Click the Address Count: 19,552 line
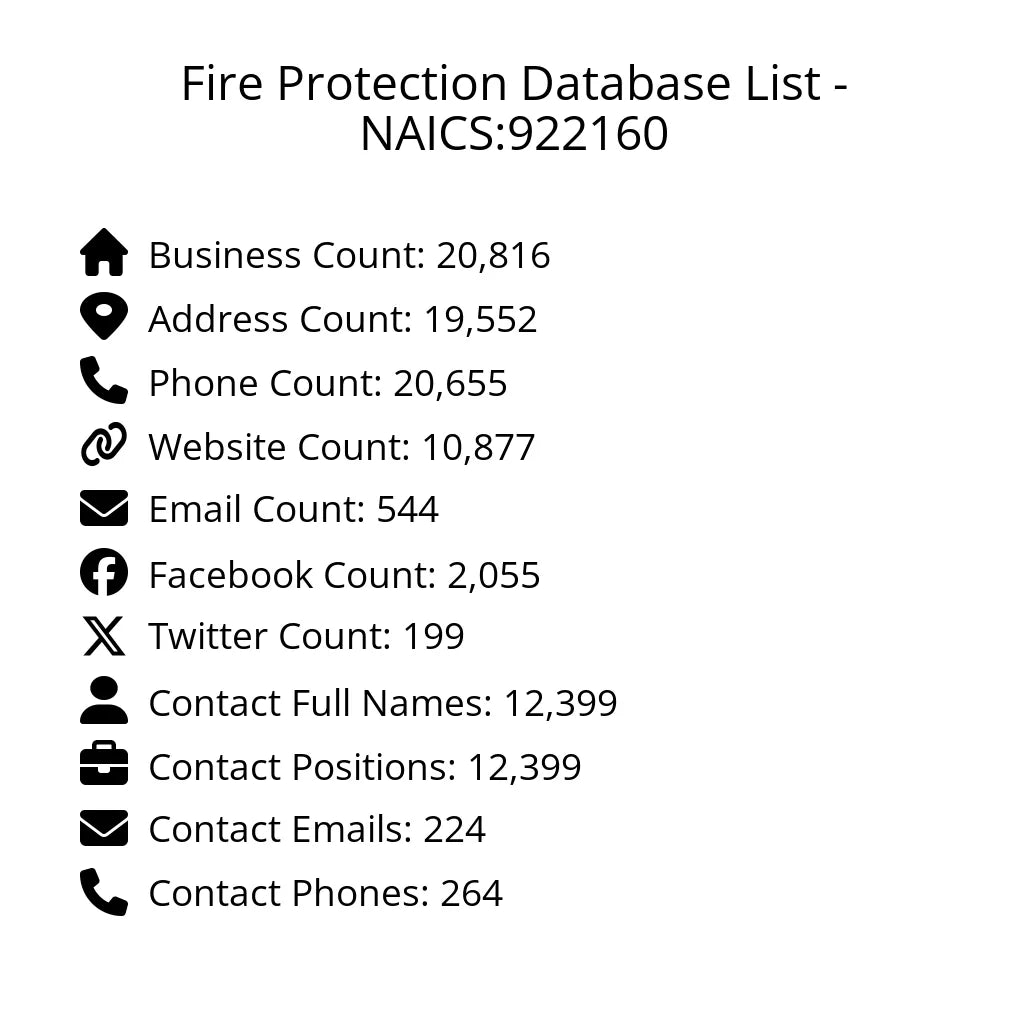Image resolution: width=1024 pixels, height=1024 pixels. pos(343,320)
